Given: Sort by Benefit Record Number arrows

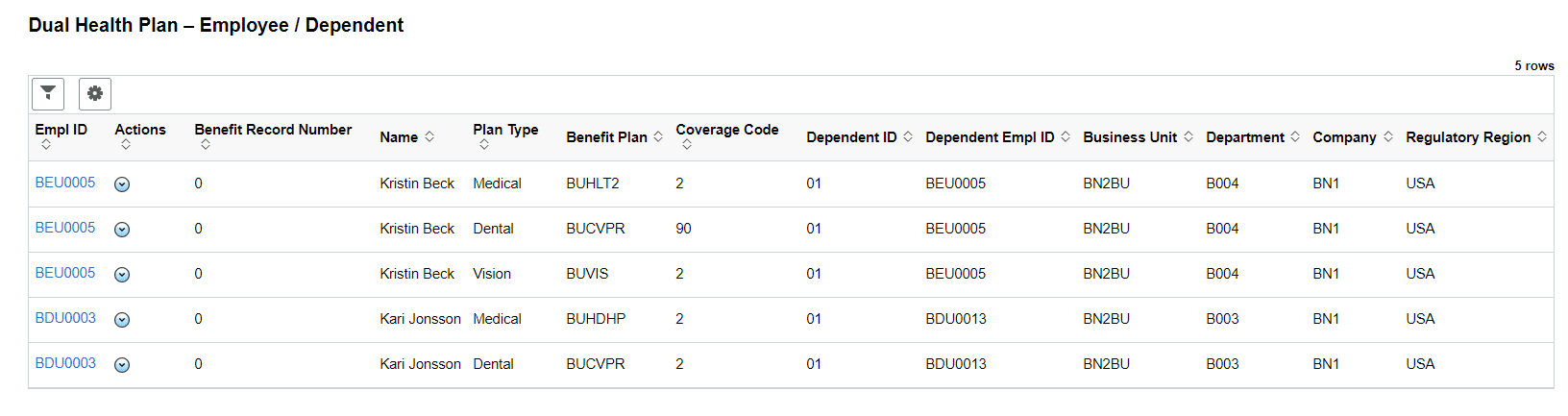Looking at the screenshot, I should pyautogui.click(x=206, y=145).
